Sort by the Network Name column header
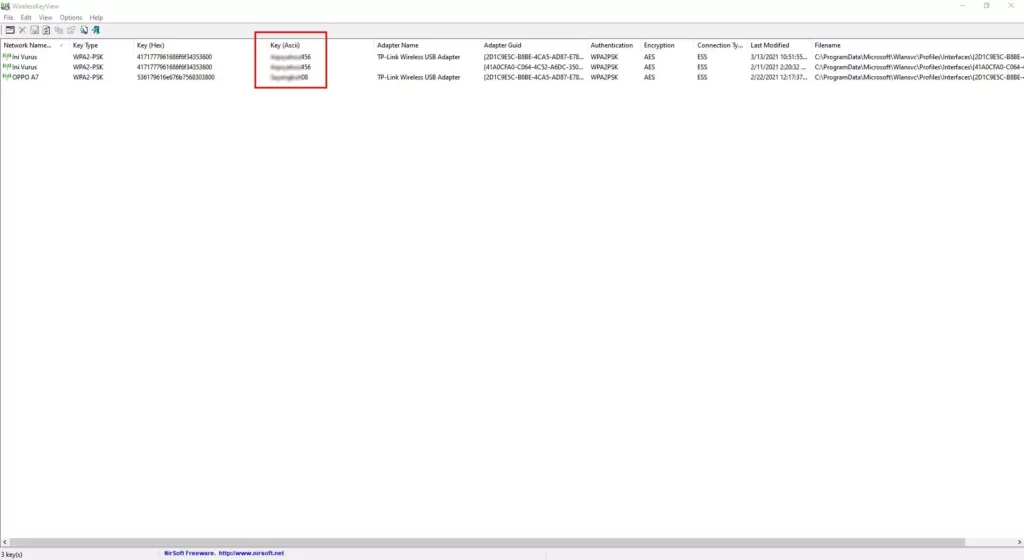1024x560 pixels. (x=34, y=45)
